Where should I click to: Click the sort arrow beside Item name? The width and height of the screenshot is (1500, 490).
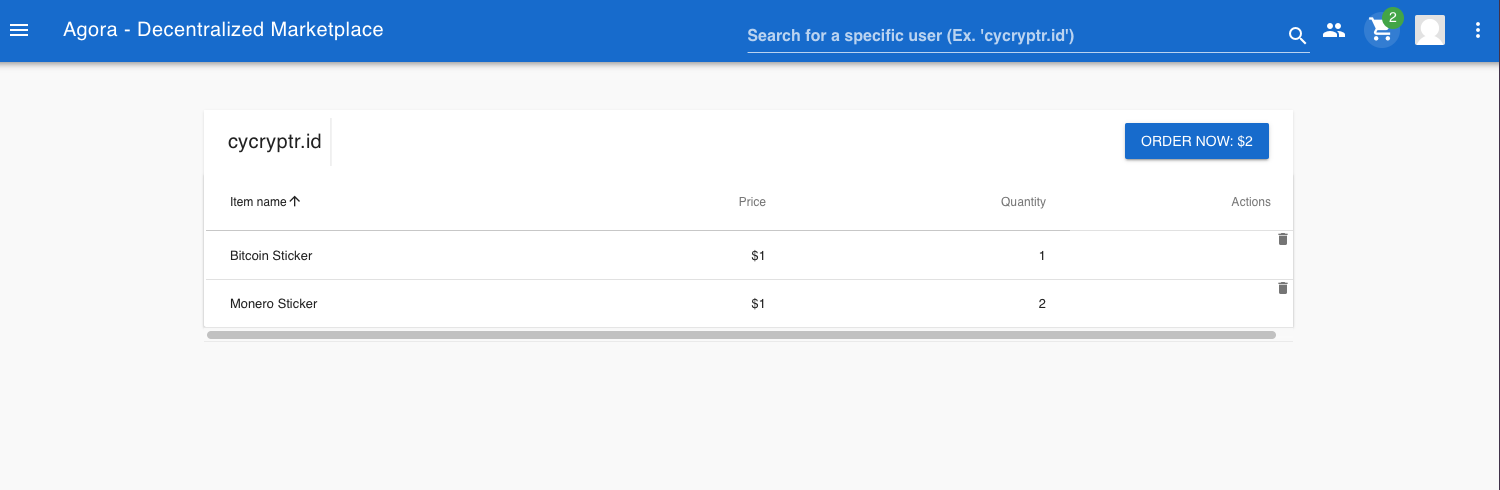point(295,201)
